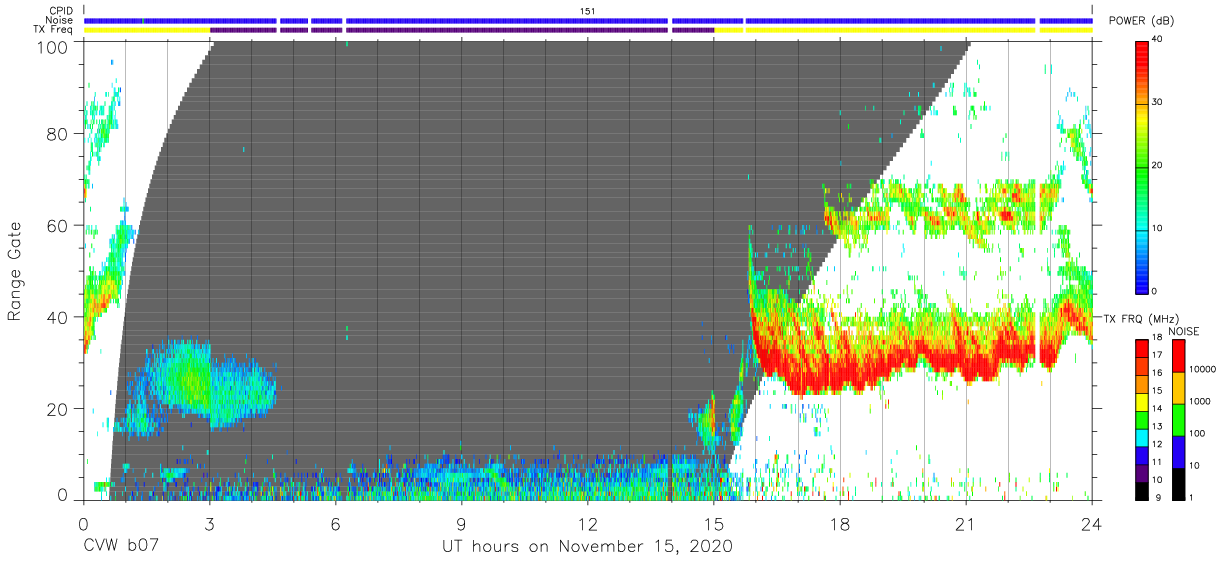Click y-axis tick label '80'
The height and width of the screenshot is (567, 1228).
(x=58, y=134)
